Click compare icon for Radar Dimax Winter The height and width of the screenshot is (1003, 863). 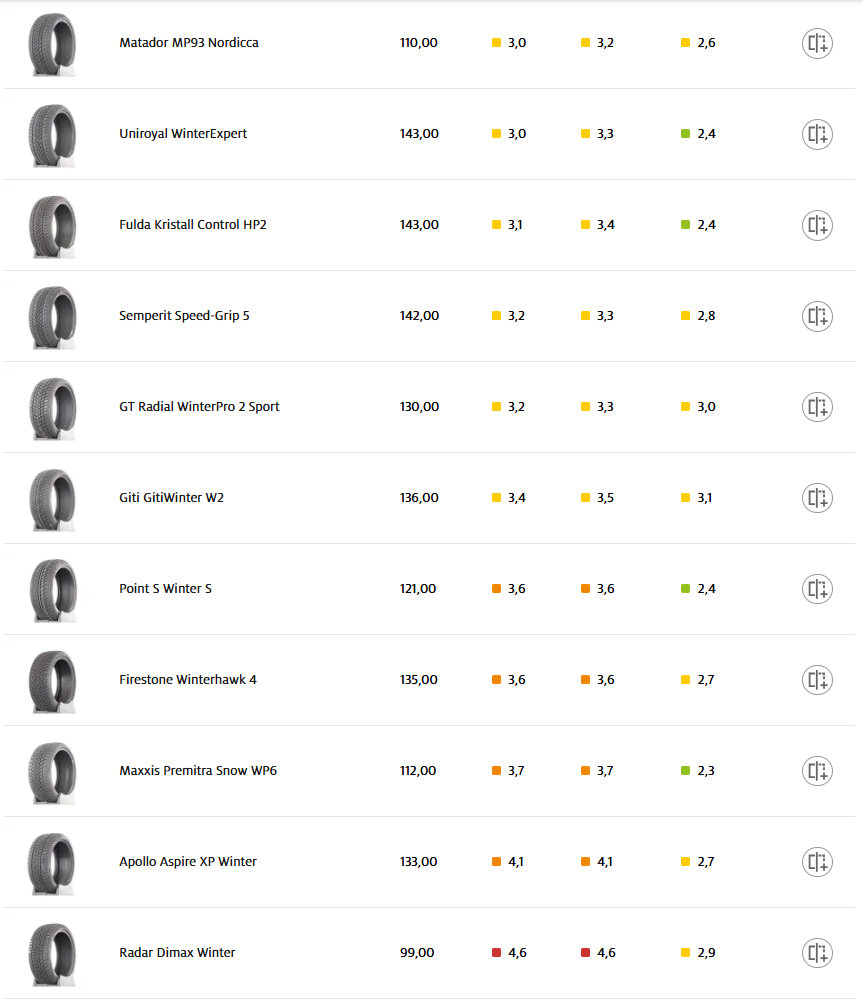817,953
